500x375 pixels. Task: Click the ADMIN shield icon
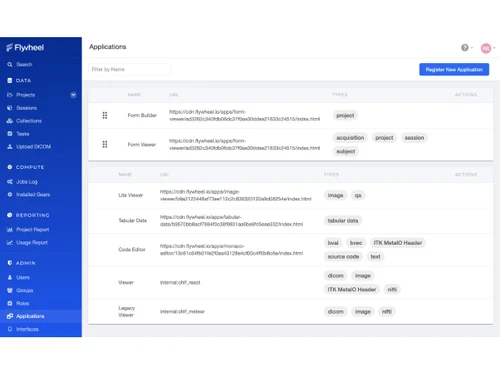10,263
